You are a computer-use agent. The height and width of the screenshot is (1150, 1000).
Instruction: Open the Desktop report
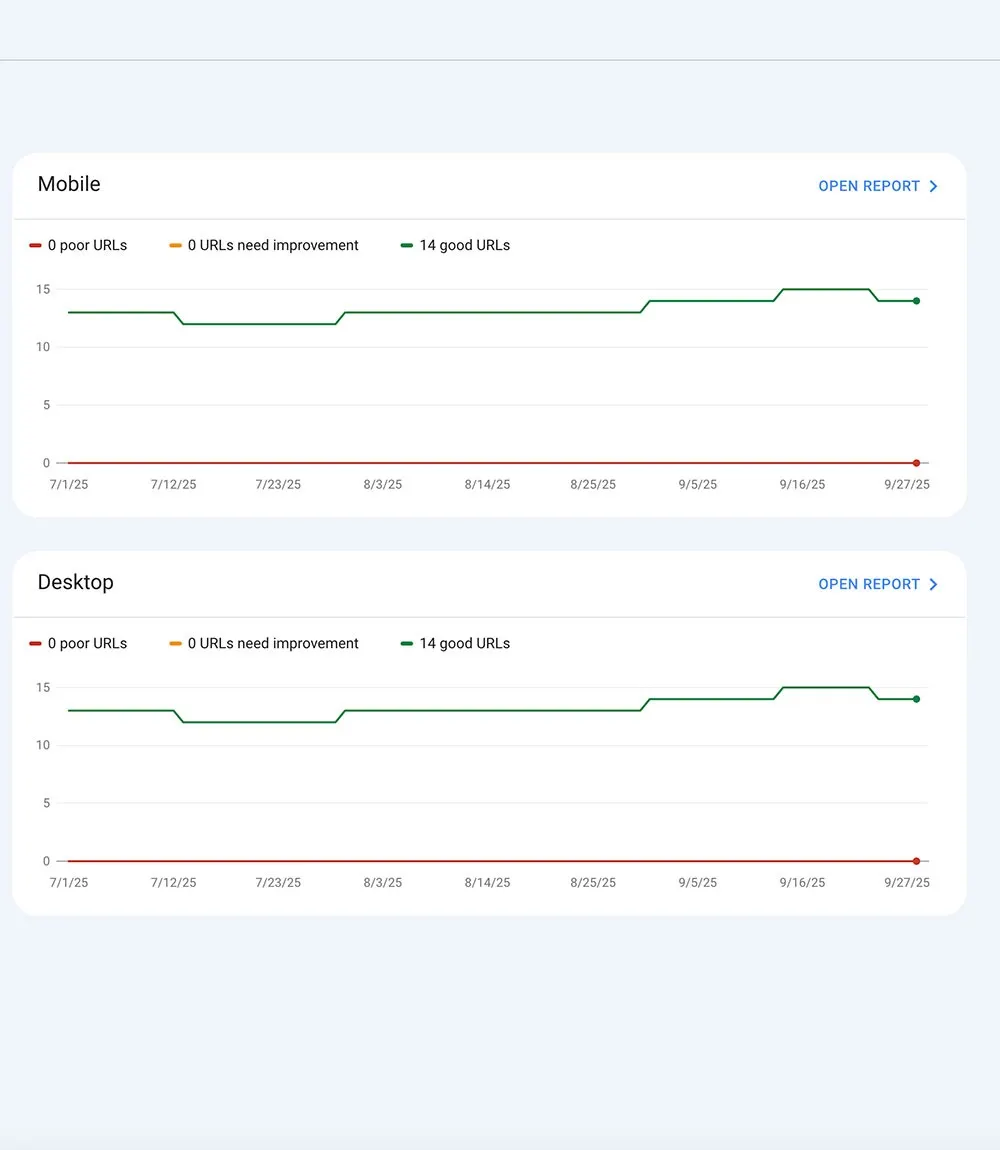click(x=868, y=584)
